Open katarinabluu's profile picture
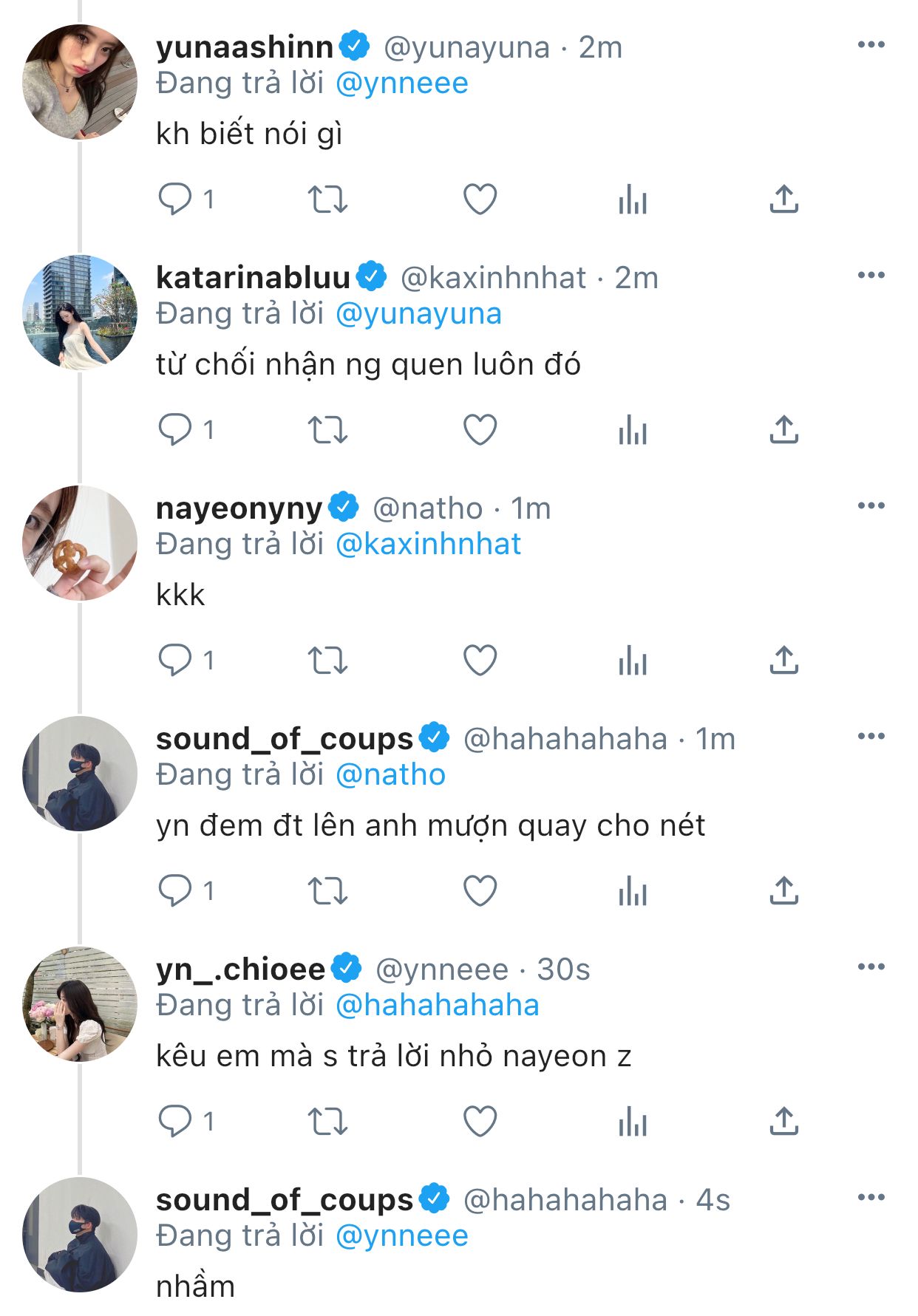Image resolution: width=918 pixels, height=1316 pixels. tap(80, 313)
